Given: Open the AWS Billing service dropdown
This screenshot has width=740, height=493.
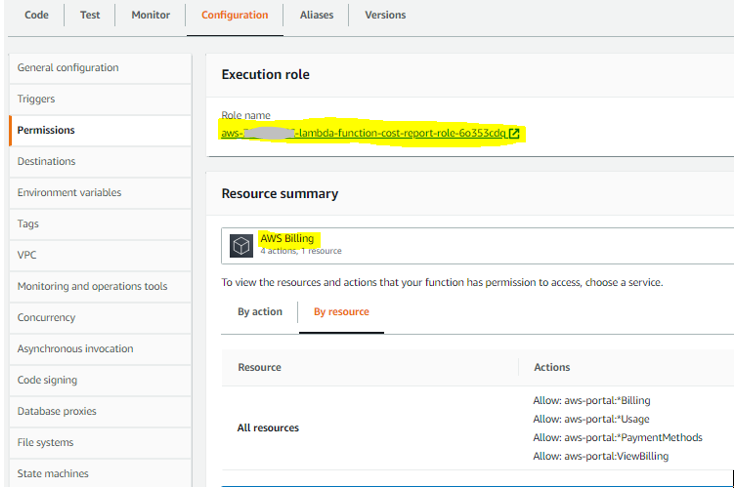Looking at the screenshot, I should (x=477, y=246).
